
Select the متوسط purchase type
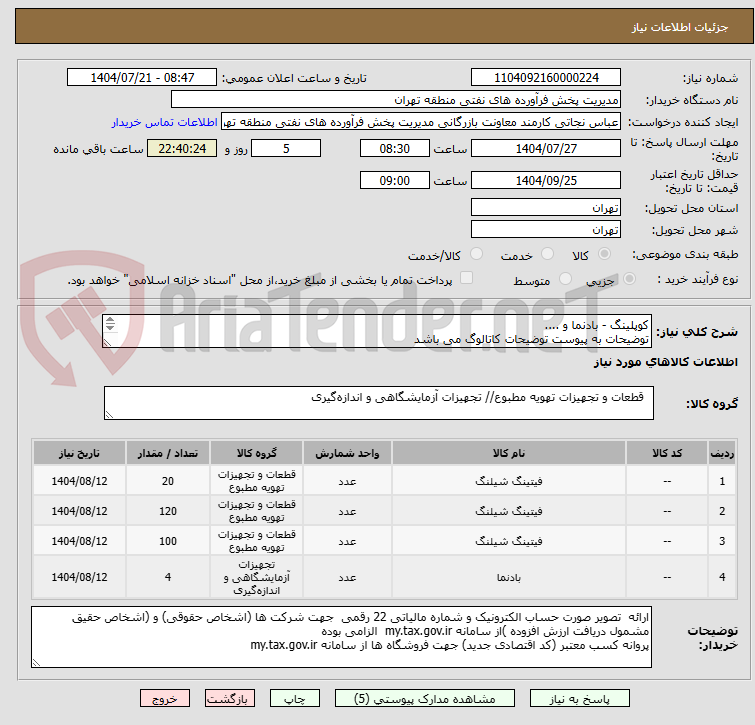[567, 280]
